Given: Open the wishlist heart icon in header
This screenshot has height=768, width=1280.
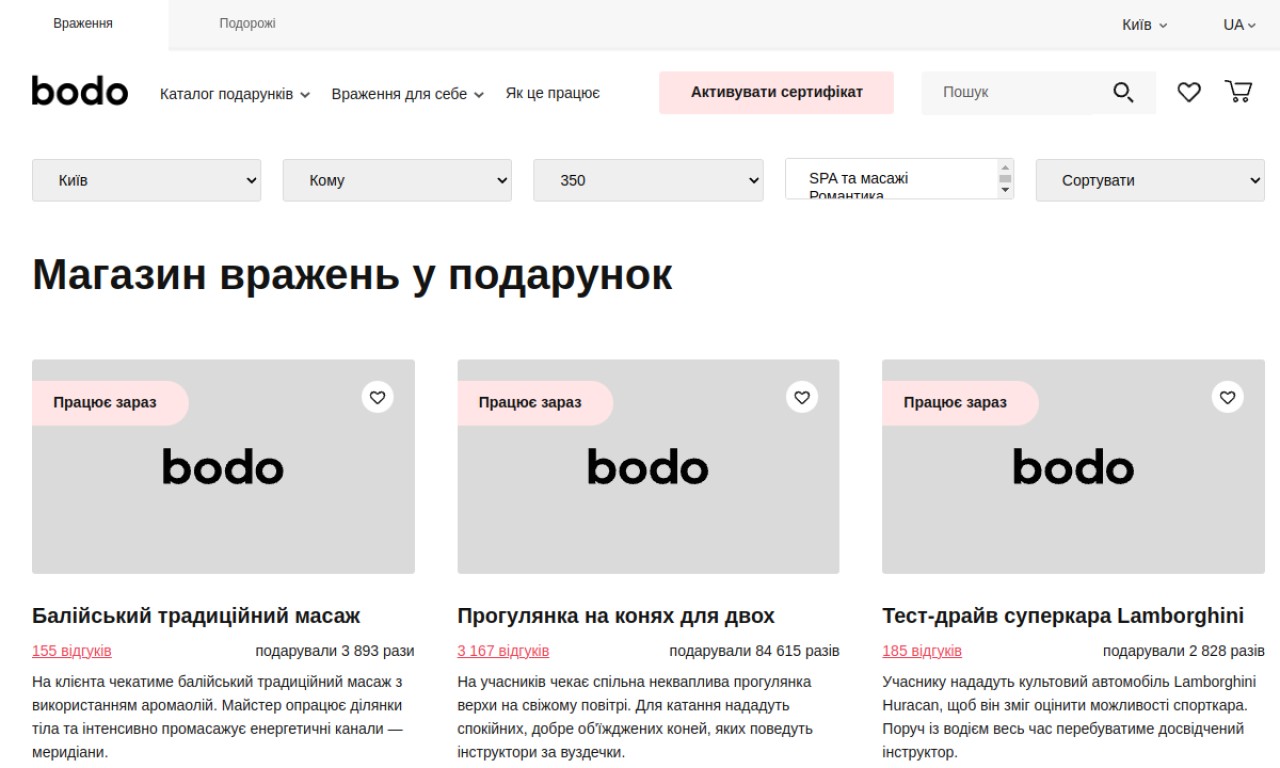Looking at the screenshot, I should tap(1188, 93).
